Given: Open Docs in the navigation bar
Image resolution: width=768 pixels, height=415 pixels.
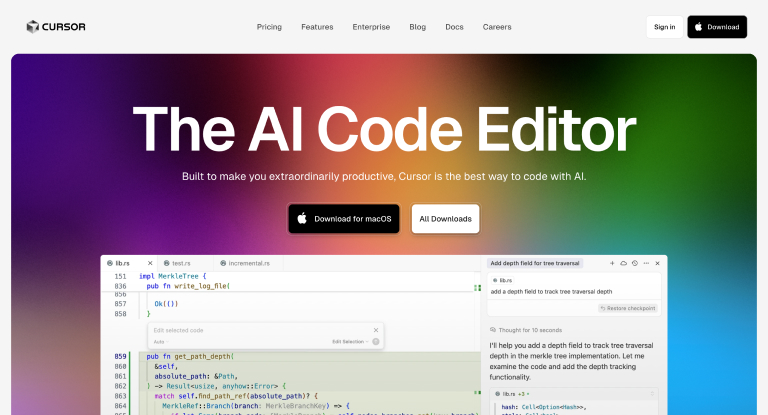Looking at the screenshot, I should [454, 27].
